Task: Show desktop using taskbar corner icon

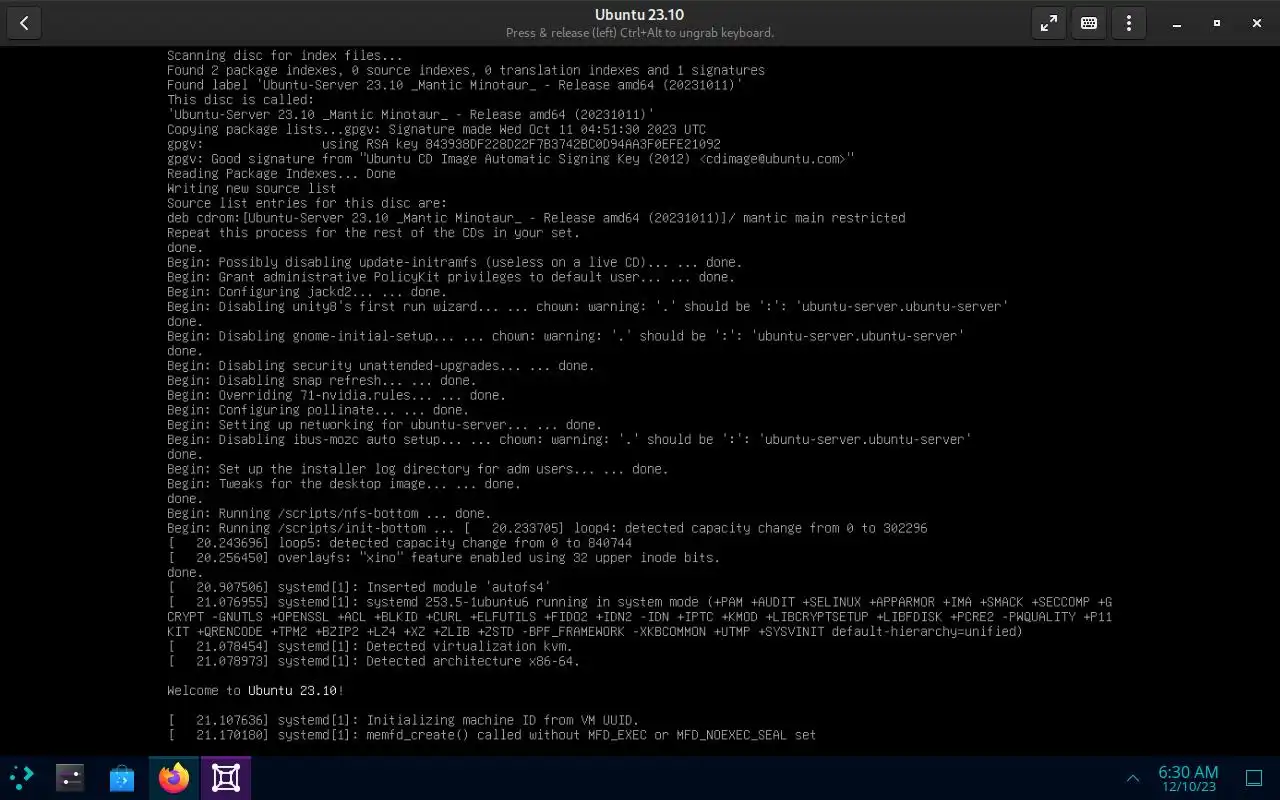Action: [x=1253, y=778]
